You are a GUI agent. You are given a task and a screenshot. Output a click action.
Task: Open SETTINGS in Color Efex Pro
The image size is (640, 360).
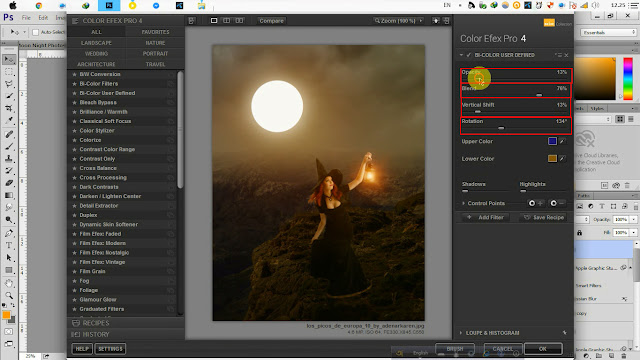click(110, 349)
